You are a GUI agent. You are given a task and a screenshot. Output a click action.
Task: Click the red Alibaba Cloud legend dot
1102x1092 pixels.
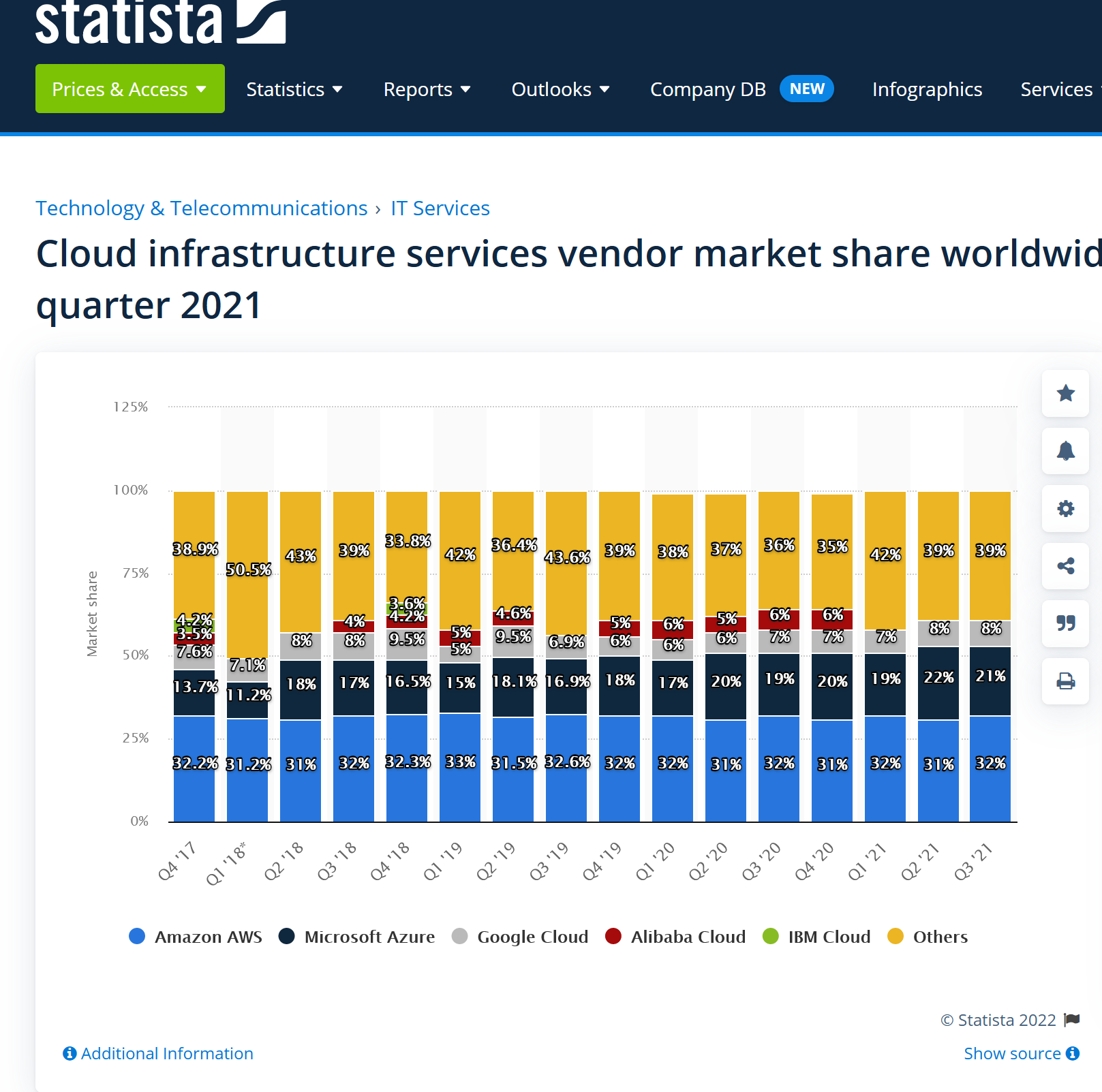tap(613, 936)
